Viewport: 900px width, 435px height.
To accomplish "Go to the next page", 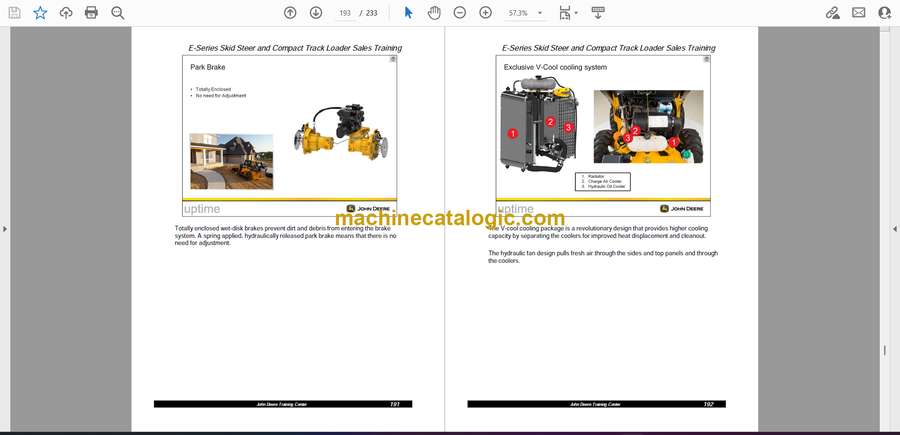I will pyautogui.click(x=316, y=13).
